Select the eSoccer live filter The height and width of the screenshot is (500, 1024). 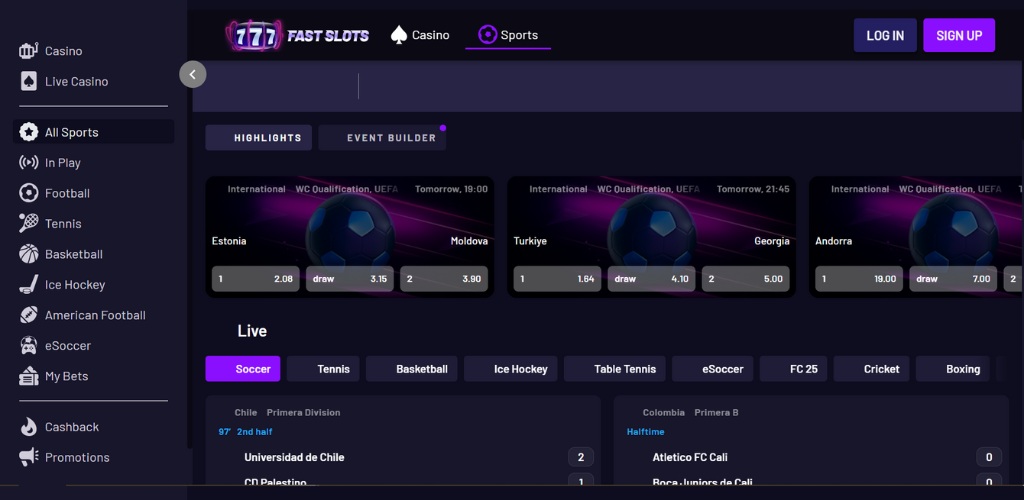point(712,369)
